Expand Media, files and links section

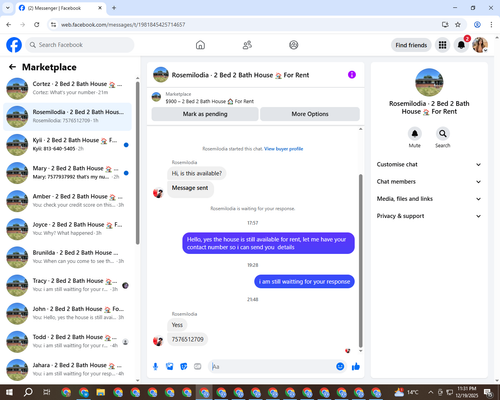[429, 199]
